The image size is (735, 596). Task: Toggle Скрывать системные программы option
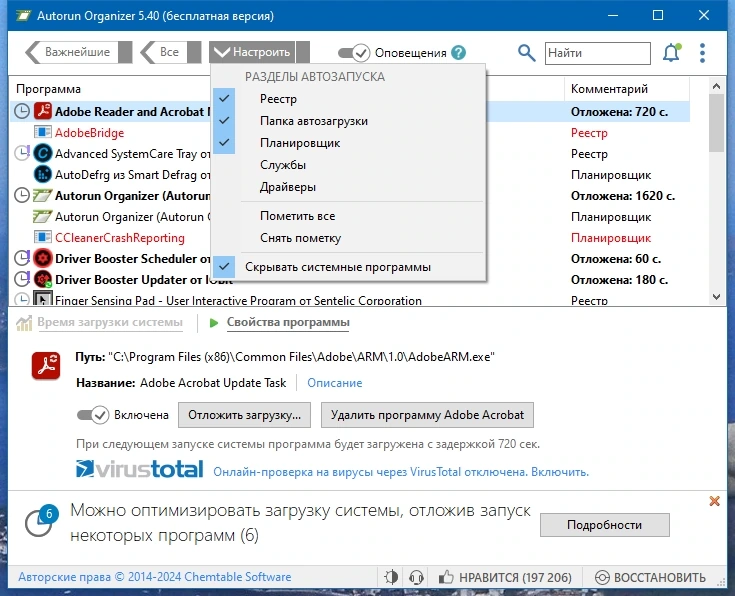pyautogui.click(x=349, y=267)
